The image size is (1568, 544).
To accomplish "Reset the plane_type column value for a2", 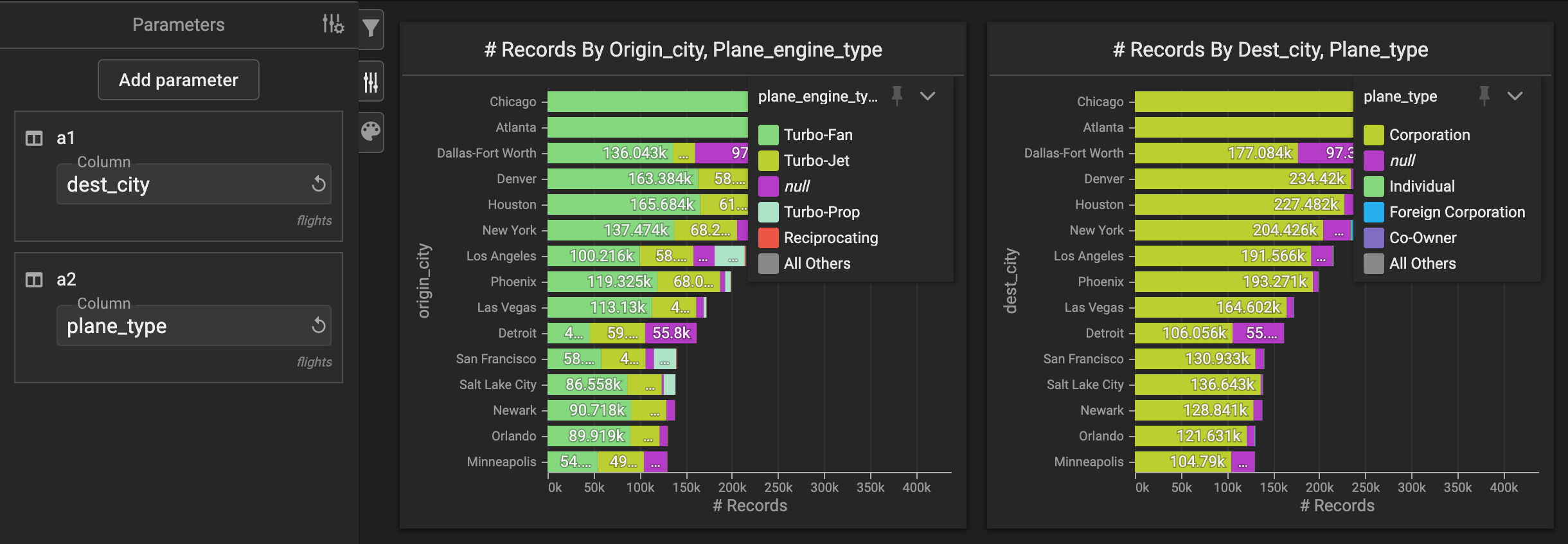I will [x=318, y=325].
